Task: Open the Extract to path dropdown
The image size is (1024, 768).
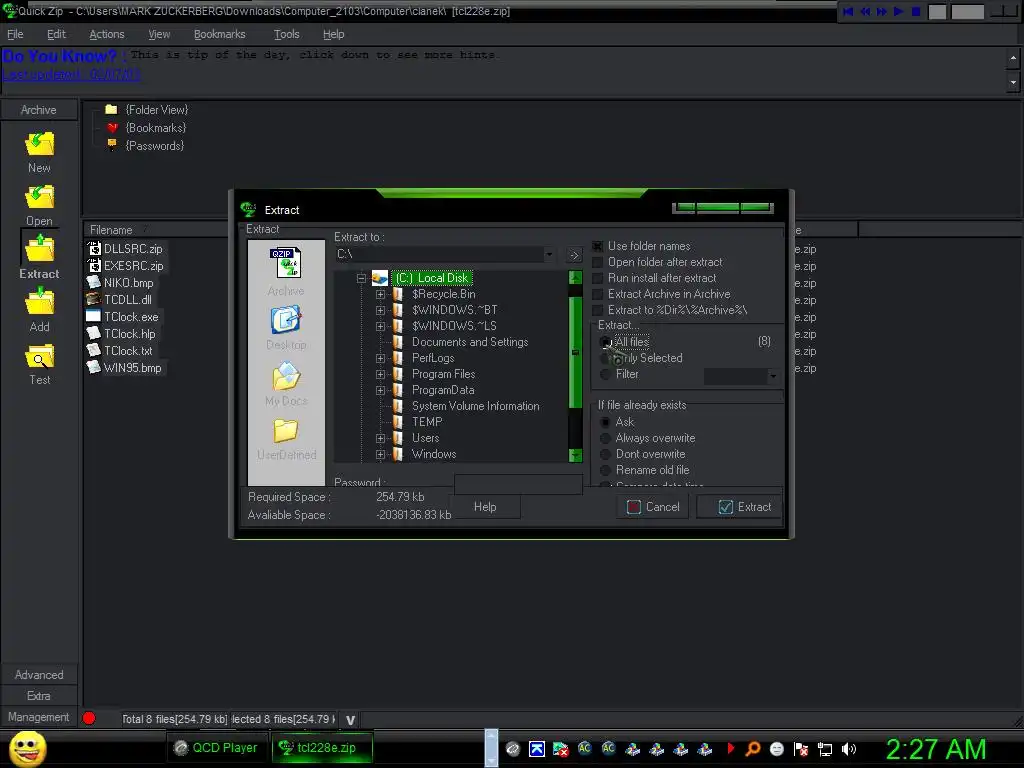Action: click(549, 254)
